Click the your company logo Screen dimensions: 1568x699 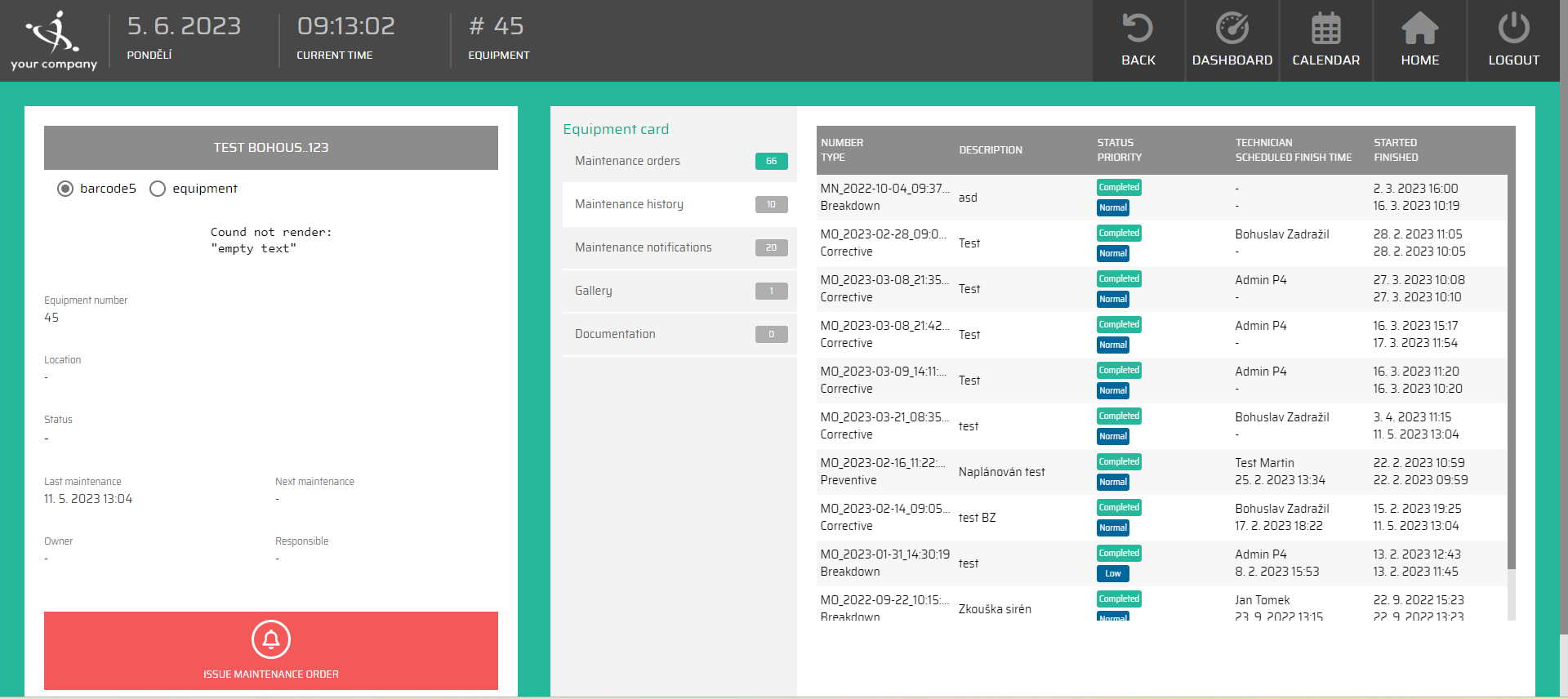pos(54,41)
